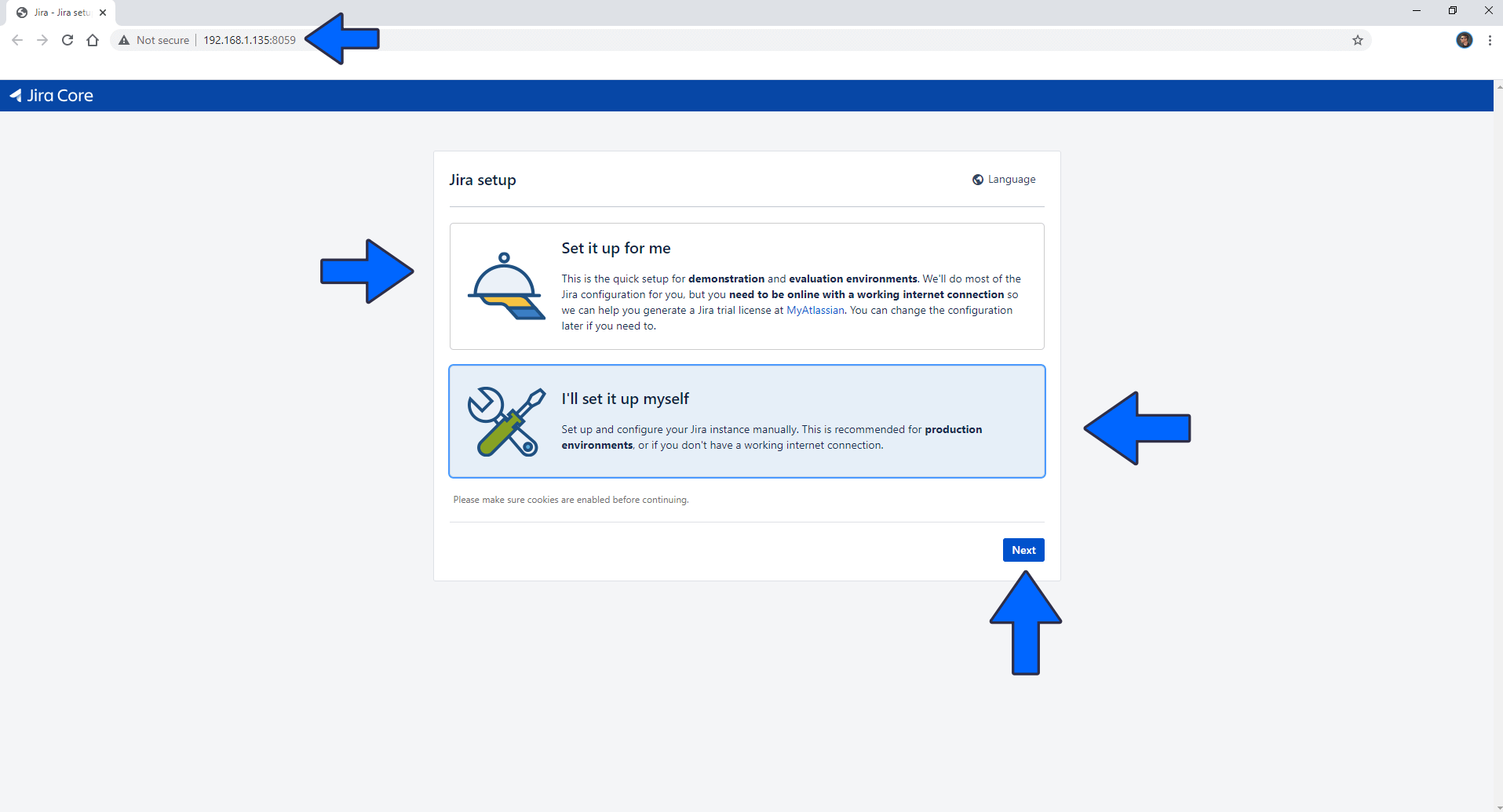
Task: Click the Jira Core logo in header
Action: coord(52,96)
